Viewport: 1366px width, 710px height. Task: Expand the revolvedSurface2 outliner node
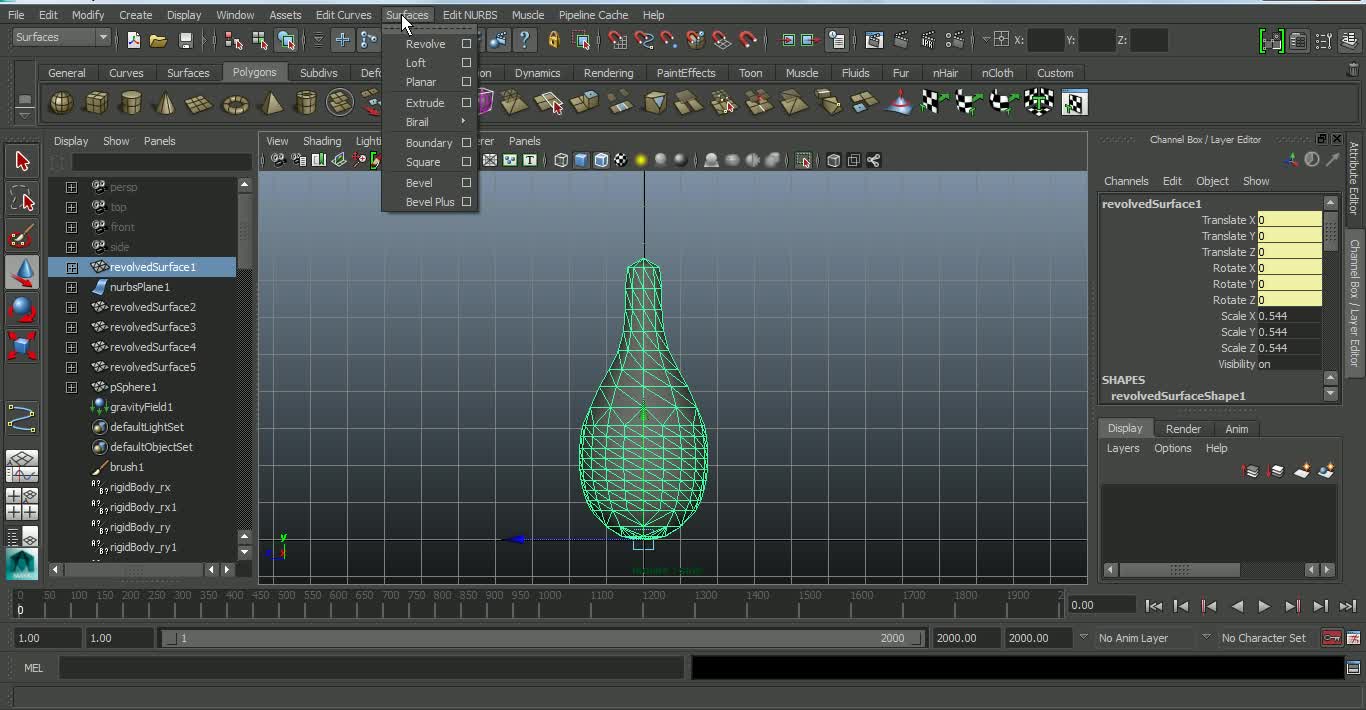71,307
